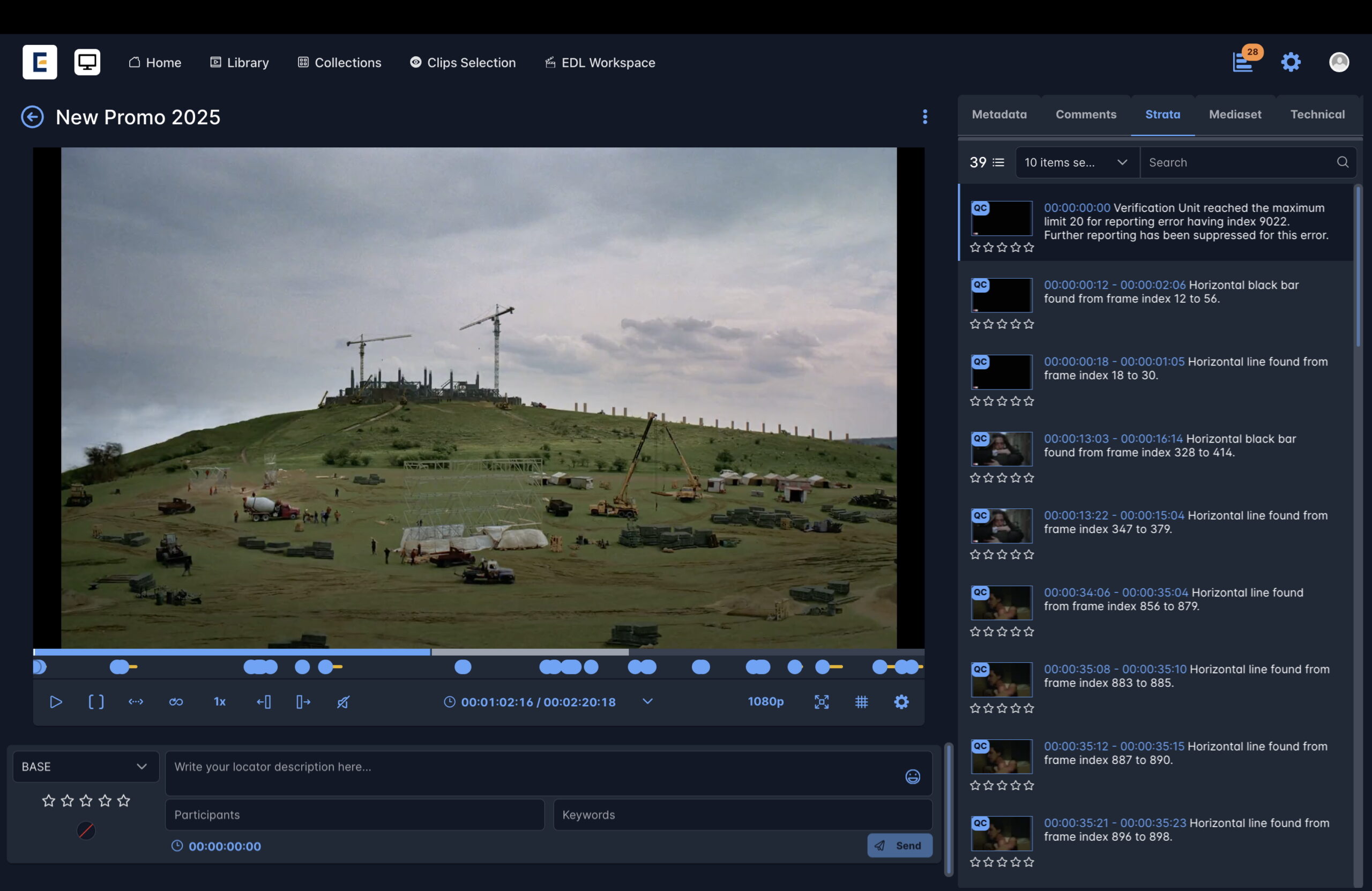This screenshot has height=891, width=1372.
Task: Switch to the Comments tab
Action: [x=1085, y=114]
